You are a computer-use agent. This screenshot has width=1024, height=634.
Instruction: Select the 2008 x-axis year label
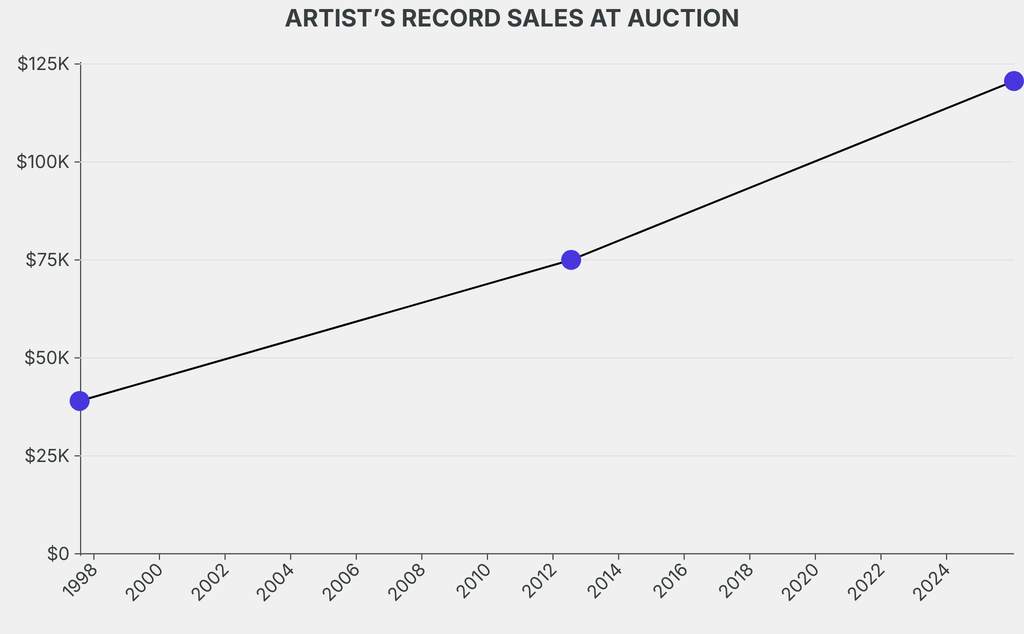point(408,580)
